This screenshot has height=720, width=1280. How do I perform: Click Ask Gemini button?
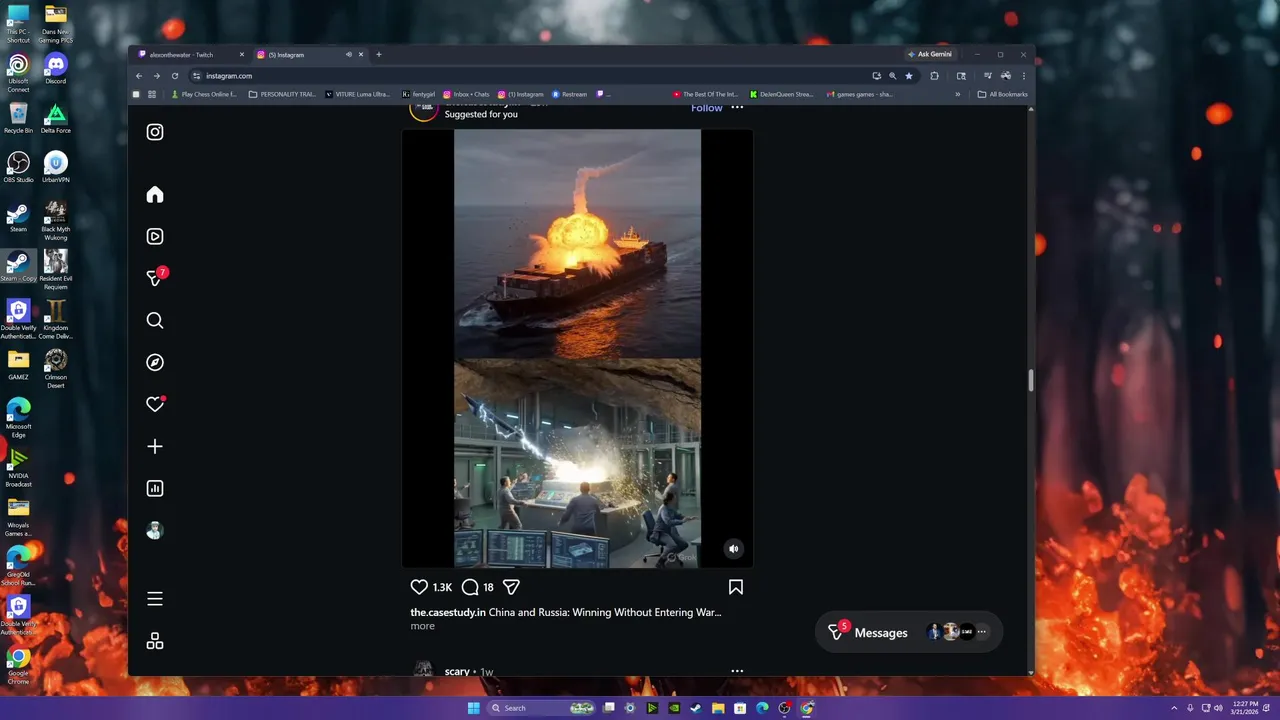click(x=930, y=54)
